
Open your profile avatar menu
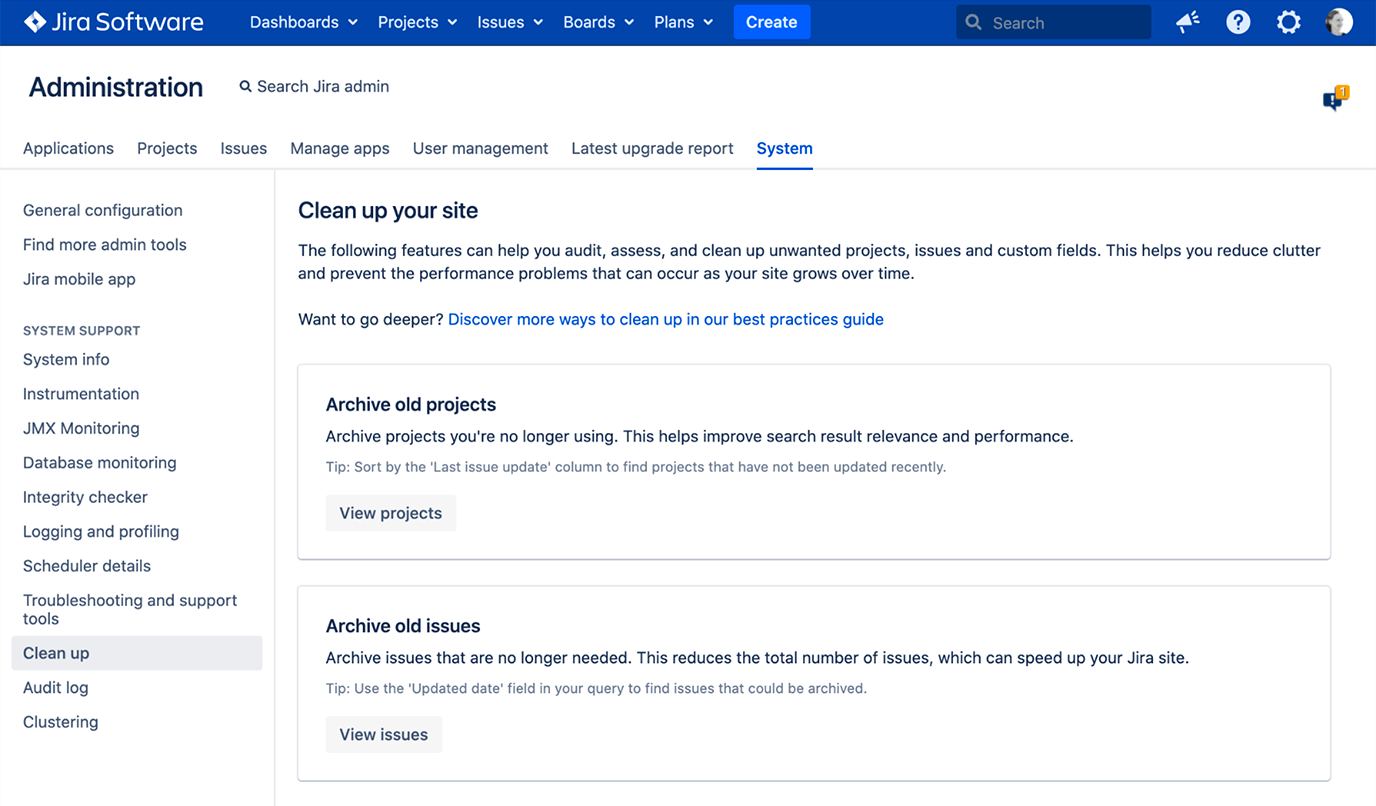(x=1338, y=21)
